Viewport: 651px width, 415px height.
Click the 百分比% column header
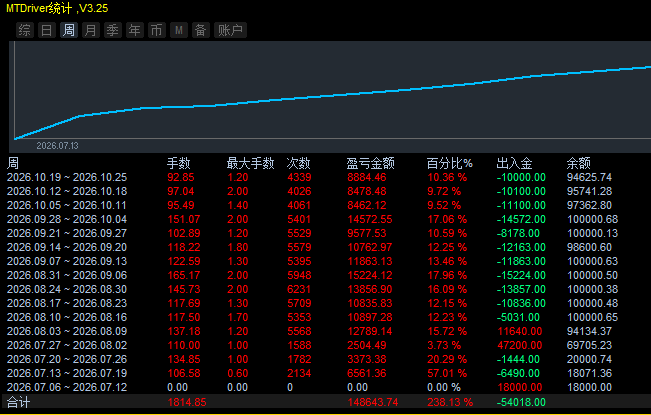[x=450, y=163]
